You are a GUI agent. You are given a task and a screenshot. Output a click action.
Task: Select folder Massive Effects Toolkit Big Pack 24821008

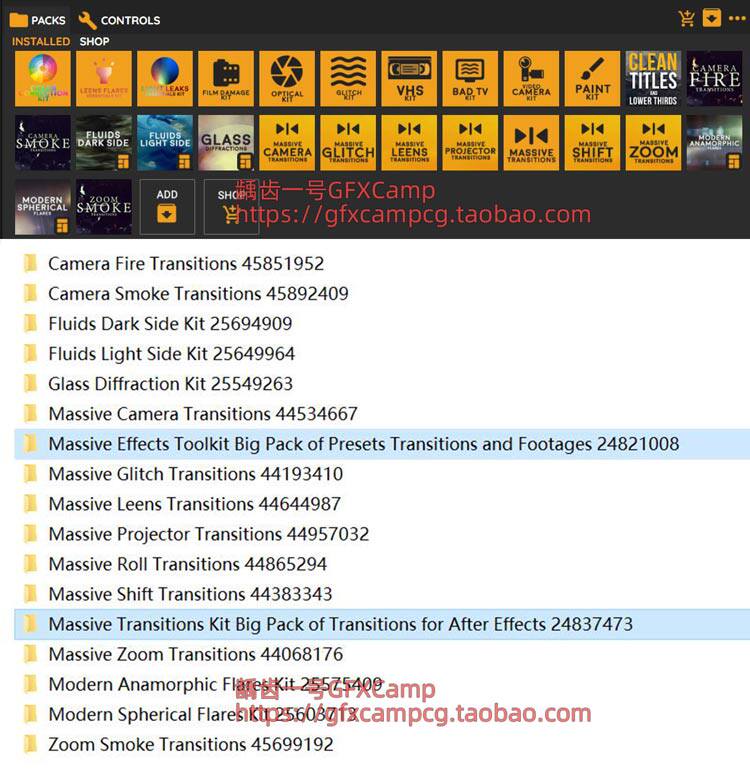tap(382, 444)
